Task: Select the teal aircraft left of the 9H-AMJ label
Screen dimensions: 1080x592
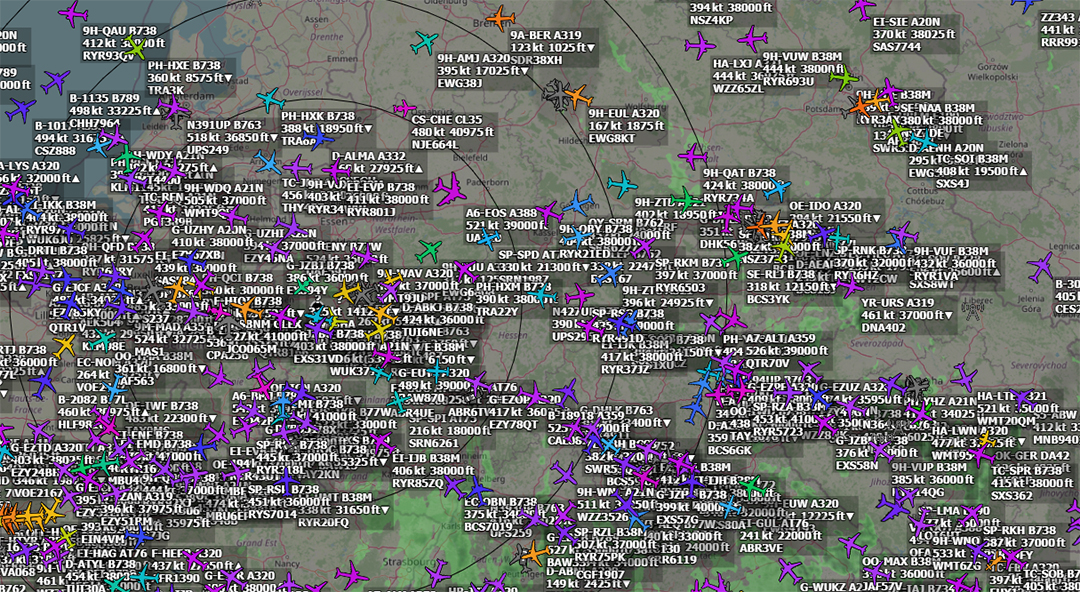Action: 425,43
